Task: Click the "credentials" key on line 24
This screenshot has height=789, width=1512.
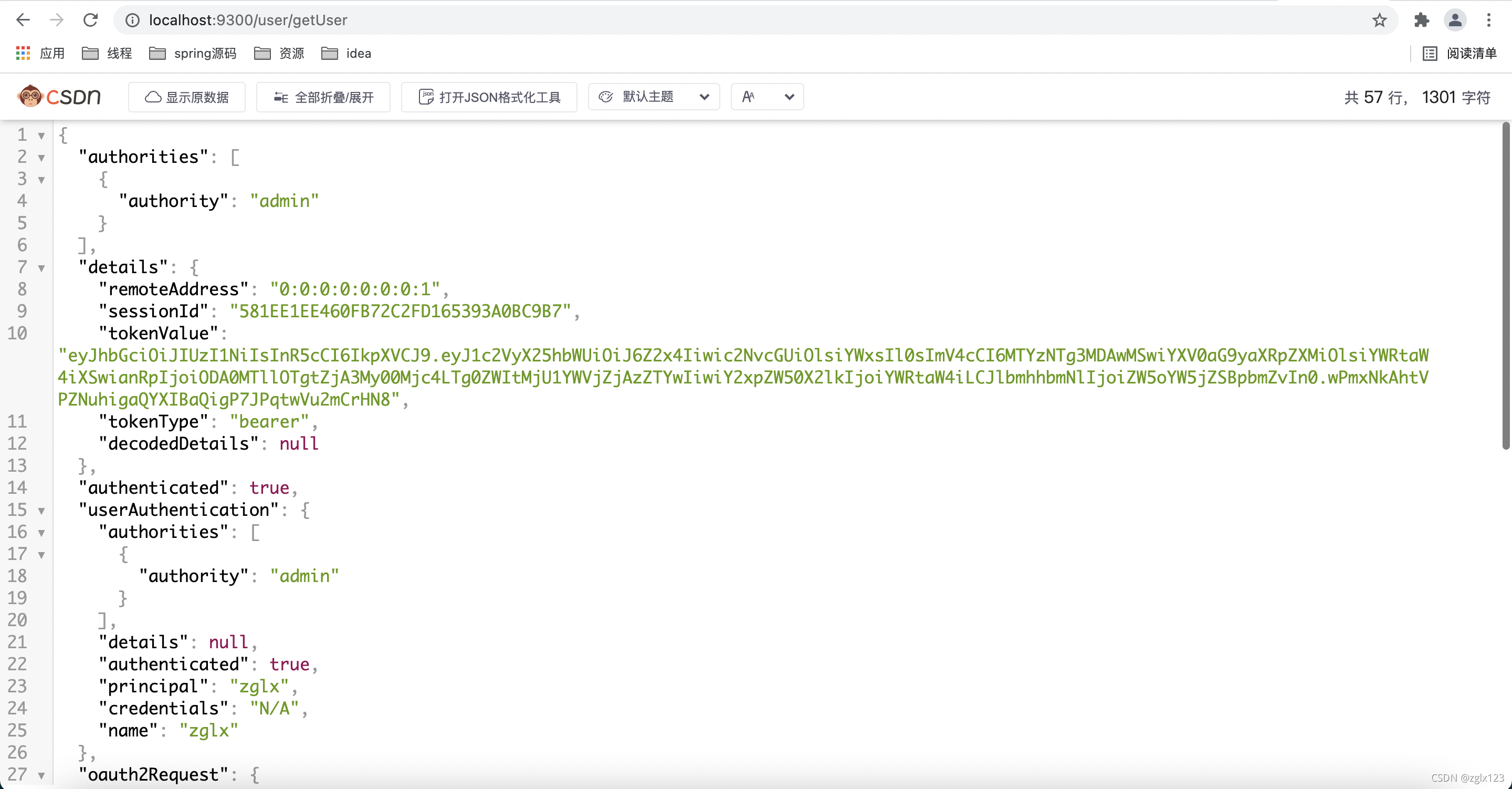Action: point(164,708)
